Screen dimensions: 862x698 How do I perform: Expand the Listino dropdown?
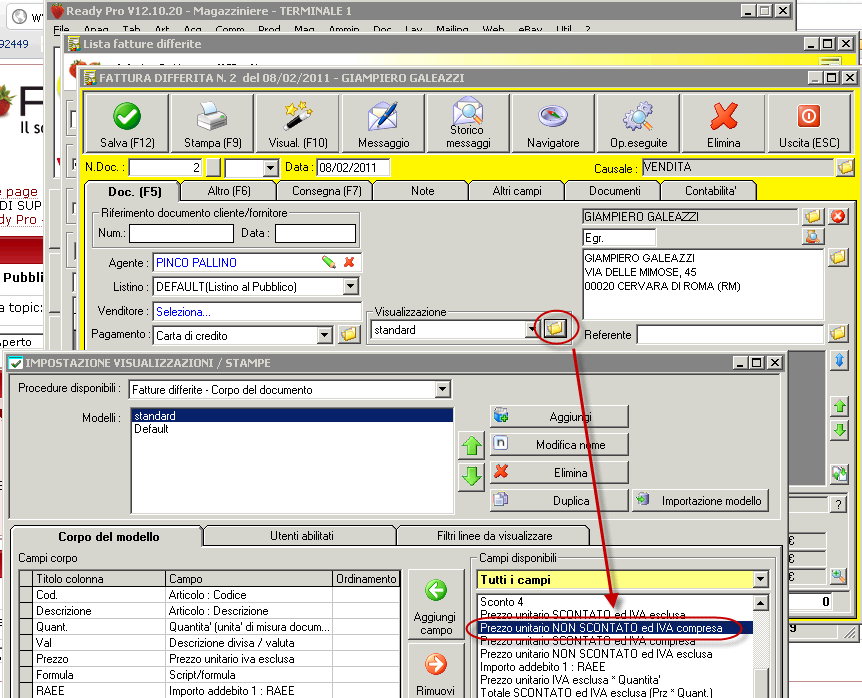pyautogui.click(x=350, y=287)
